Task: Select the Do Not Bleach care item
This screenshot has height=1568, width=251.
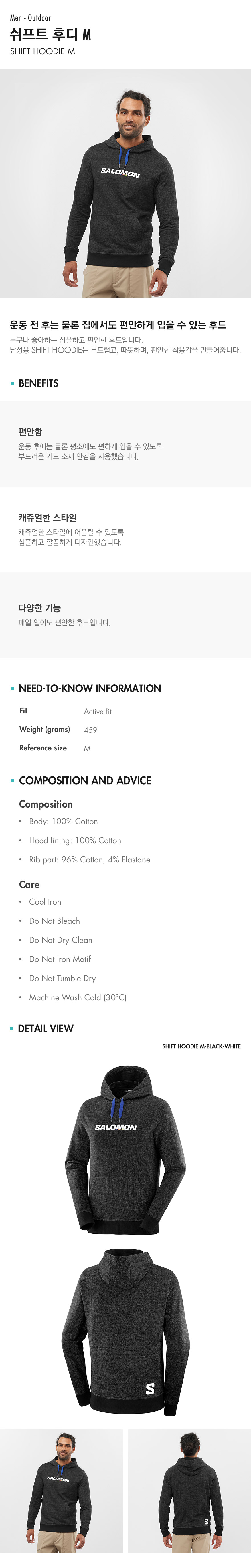Action: pyautogui.click(x=55, y=920)
